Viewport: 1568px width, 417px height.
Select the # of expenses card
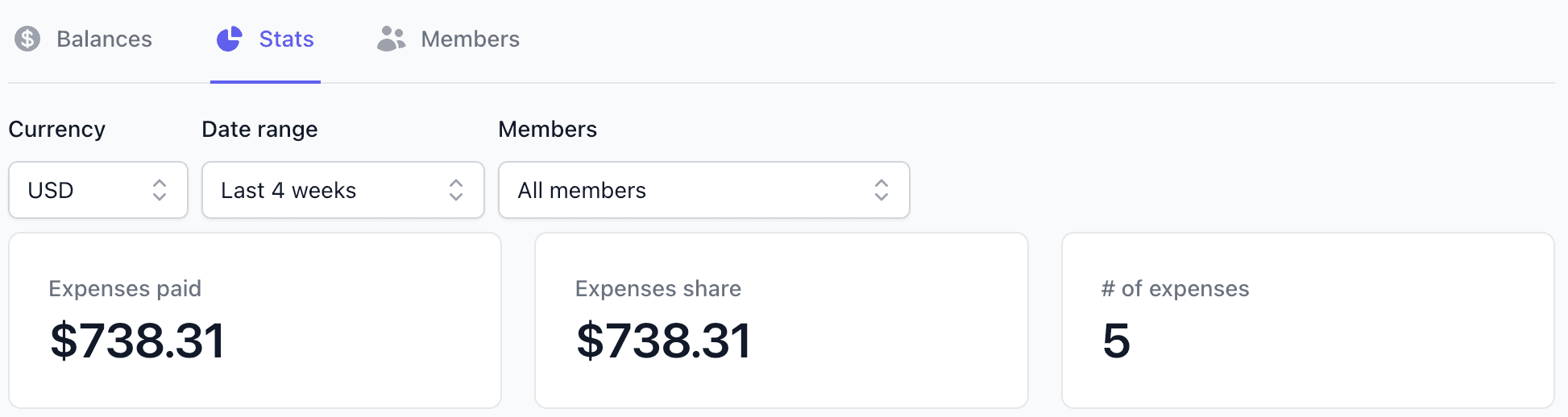click(1308, 320)
